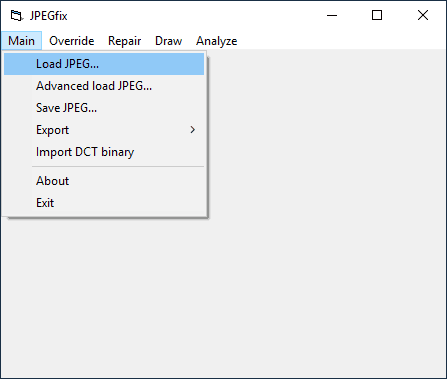Image resolution: width=447 pixels, height=379 pixels.
Task: Minimize the JPEGfix window
Action: click(x=332, y=15)
